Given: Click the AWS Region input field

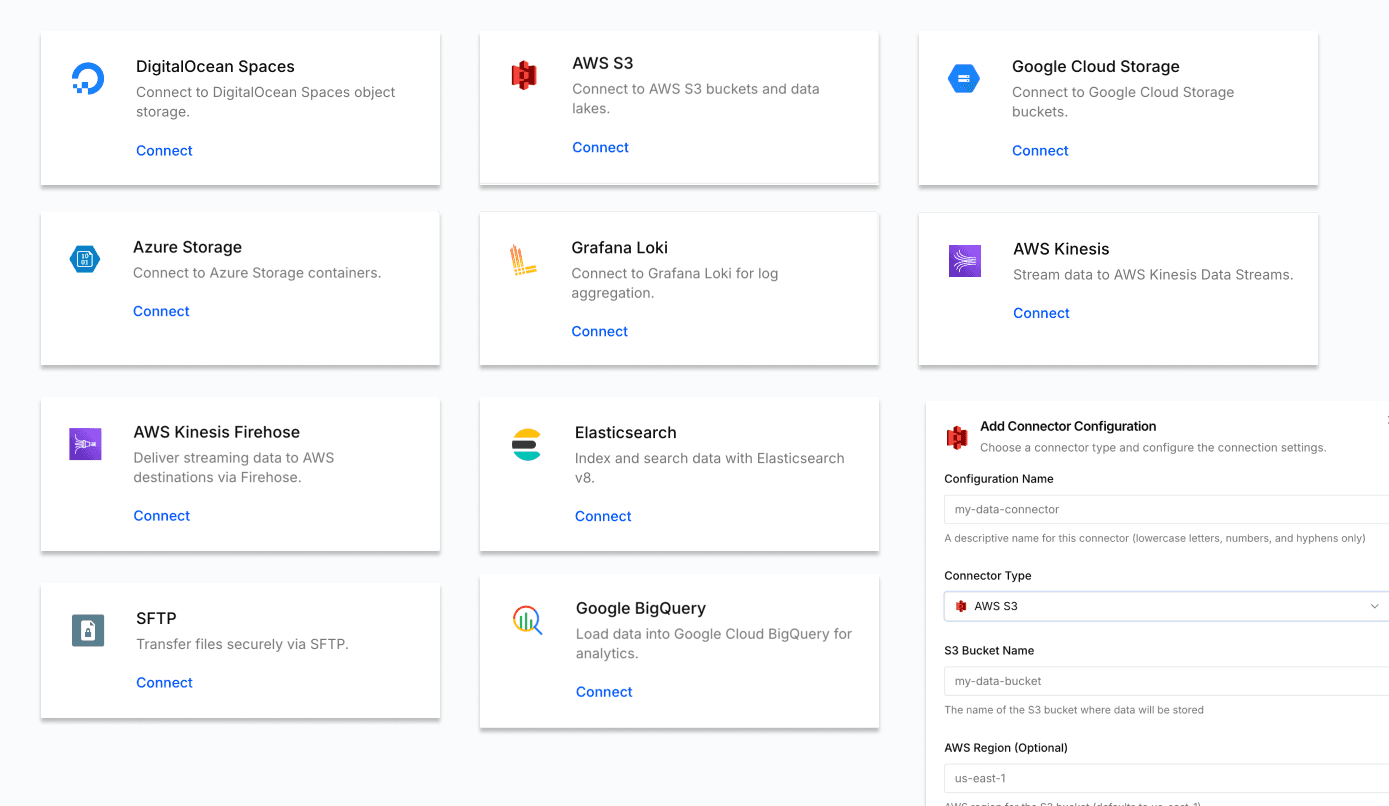Looking at the screenshot, I should pyautogui.click(x=1166, y=778).
